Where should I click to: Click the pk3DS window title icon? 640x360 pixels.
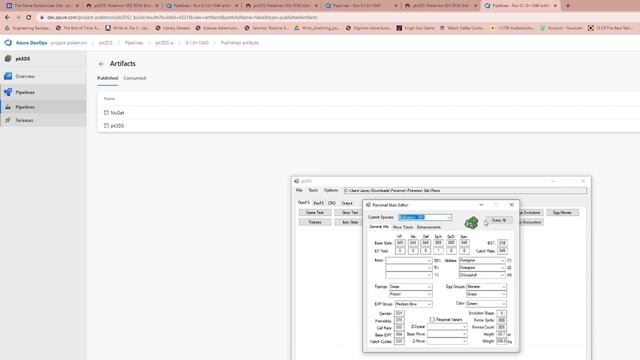point(297,181)
